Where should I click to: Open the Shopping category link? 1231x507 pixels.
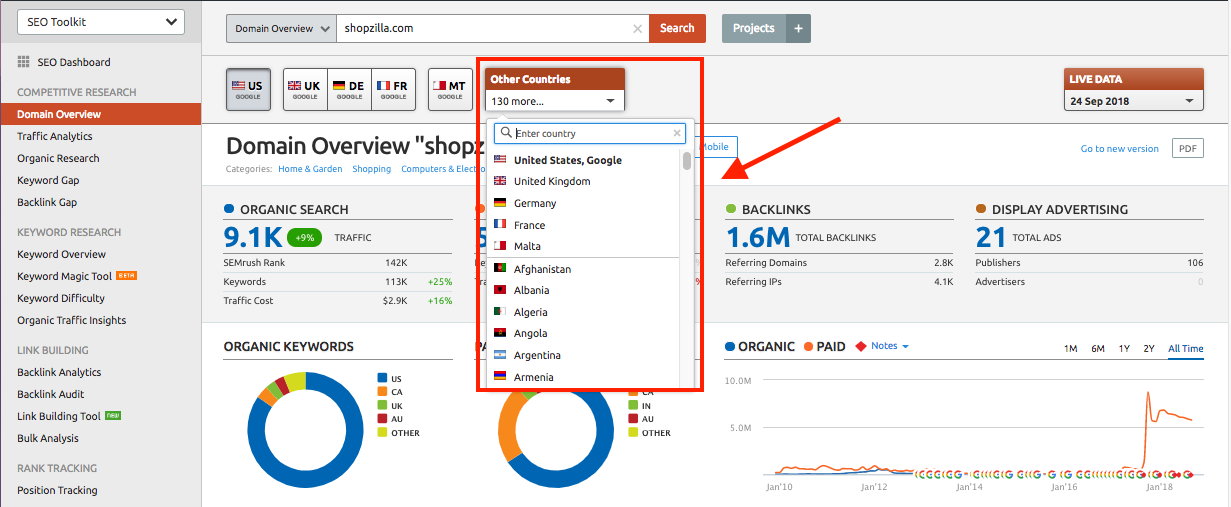click(x=371, y=169)
